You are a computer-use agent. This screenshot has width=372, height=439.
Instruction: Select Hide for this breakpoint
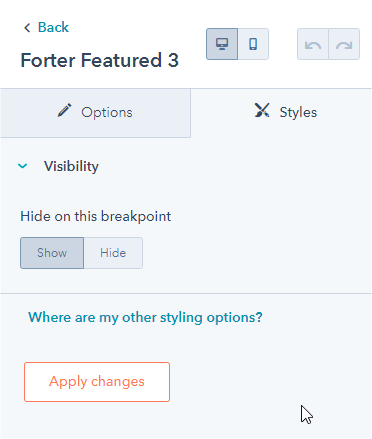tap(113, 253)
